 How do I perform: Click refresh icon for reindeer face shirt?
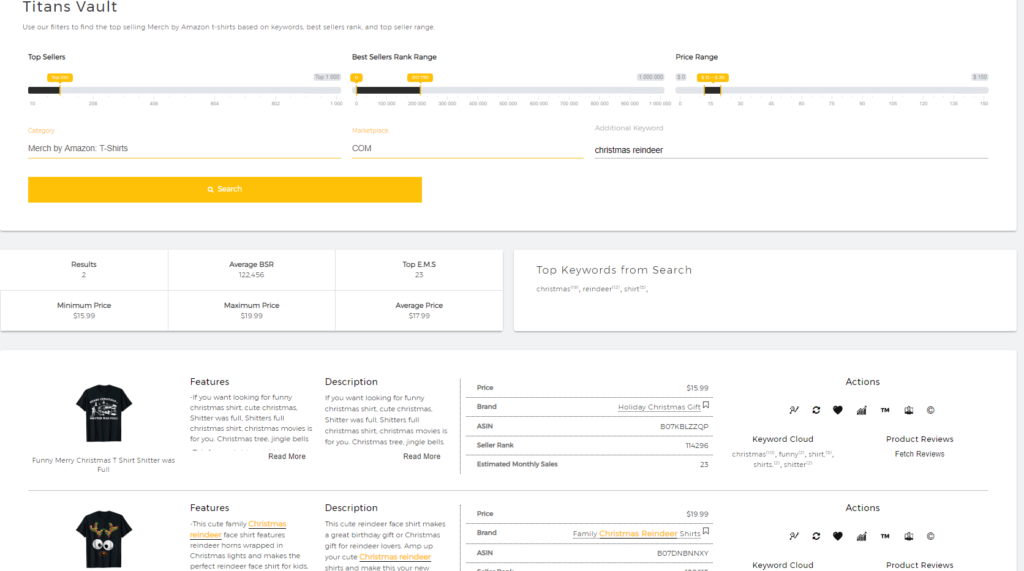(816, 536)
